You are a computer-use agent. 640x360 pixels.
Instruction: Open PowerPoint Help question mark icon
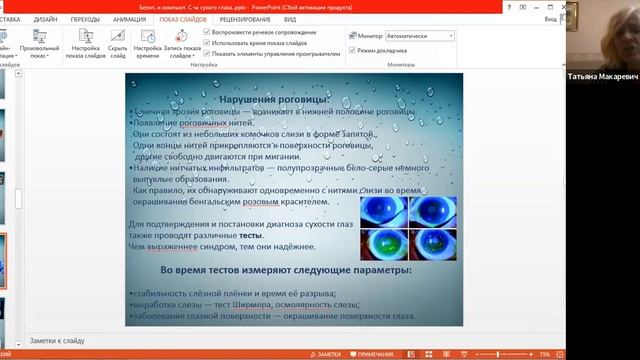click(509, 7)
